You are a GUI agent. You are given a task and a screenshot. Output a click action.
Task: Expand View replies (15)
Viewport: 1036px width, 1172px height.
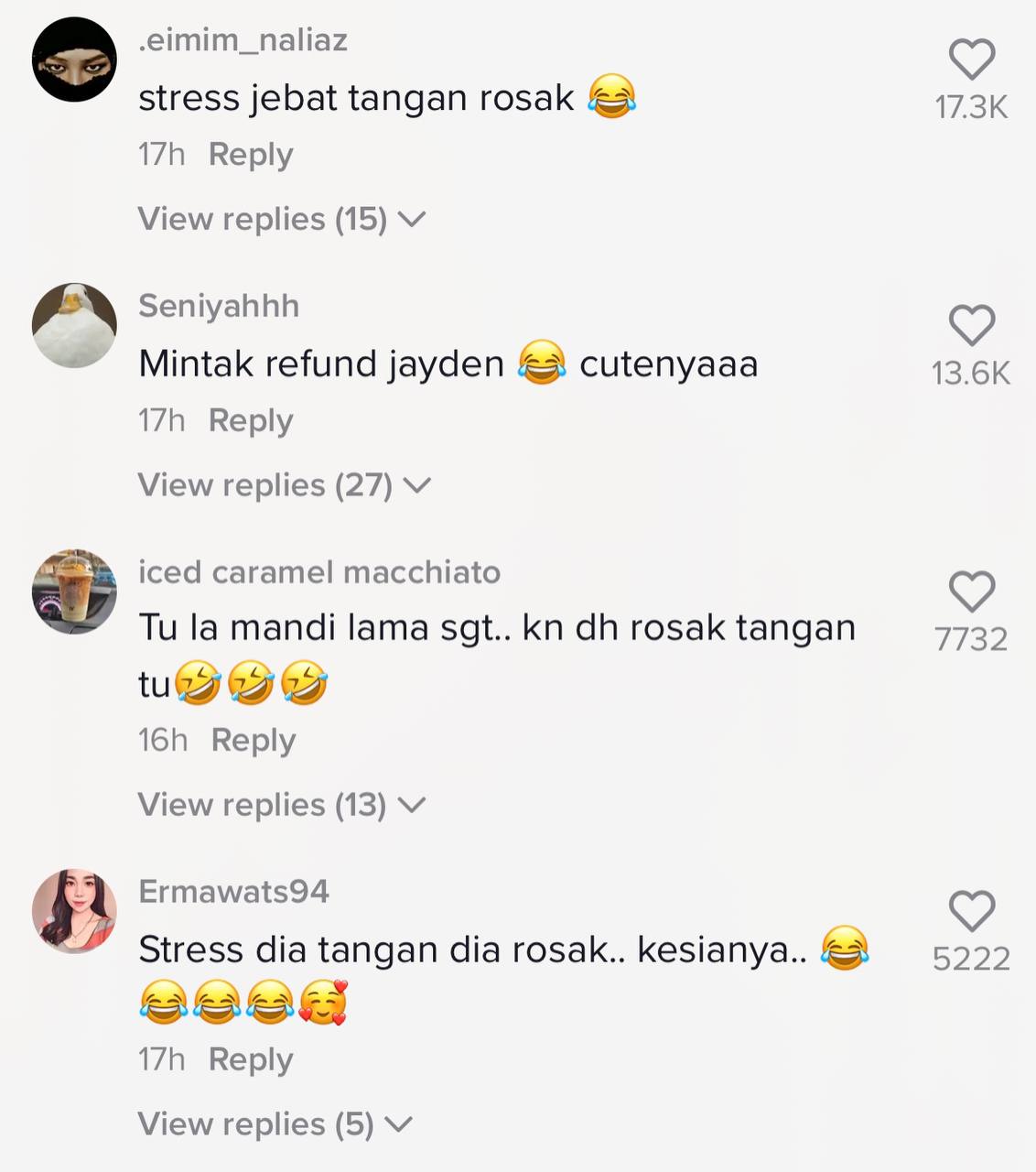[x=282, y=219]
